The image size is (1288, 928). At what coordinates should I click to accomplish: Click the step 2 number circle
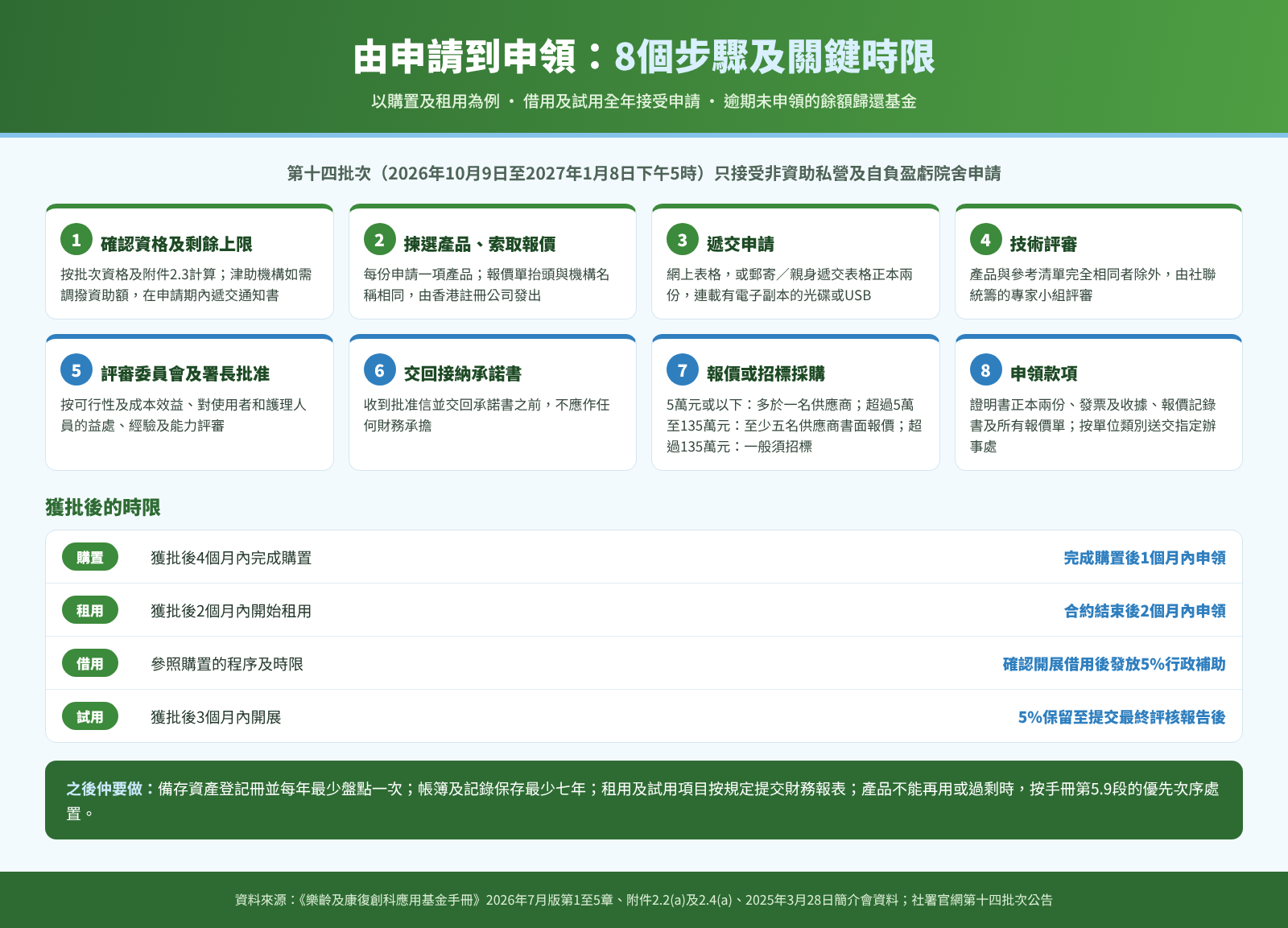[x=379, y=240]
